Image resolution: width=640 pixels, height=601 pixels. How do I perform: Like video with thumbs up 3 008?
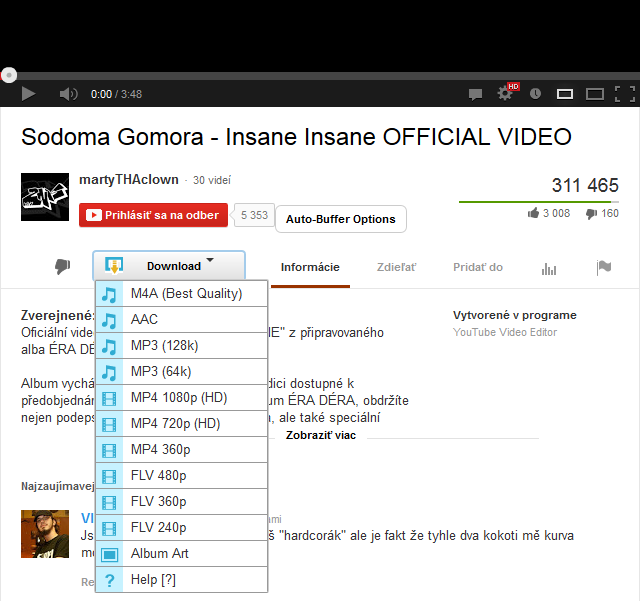tap(549, 213)
